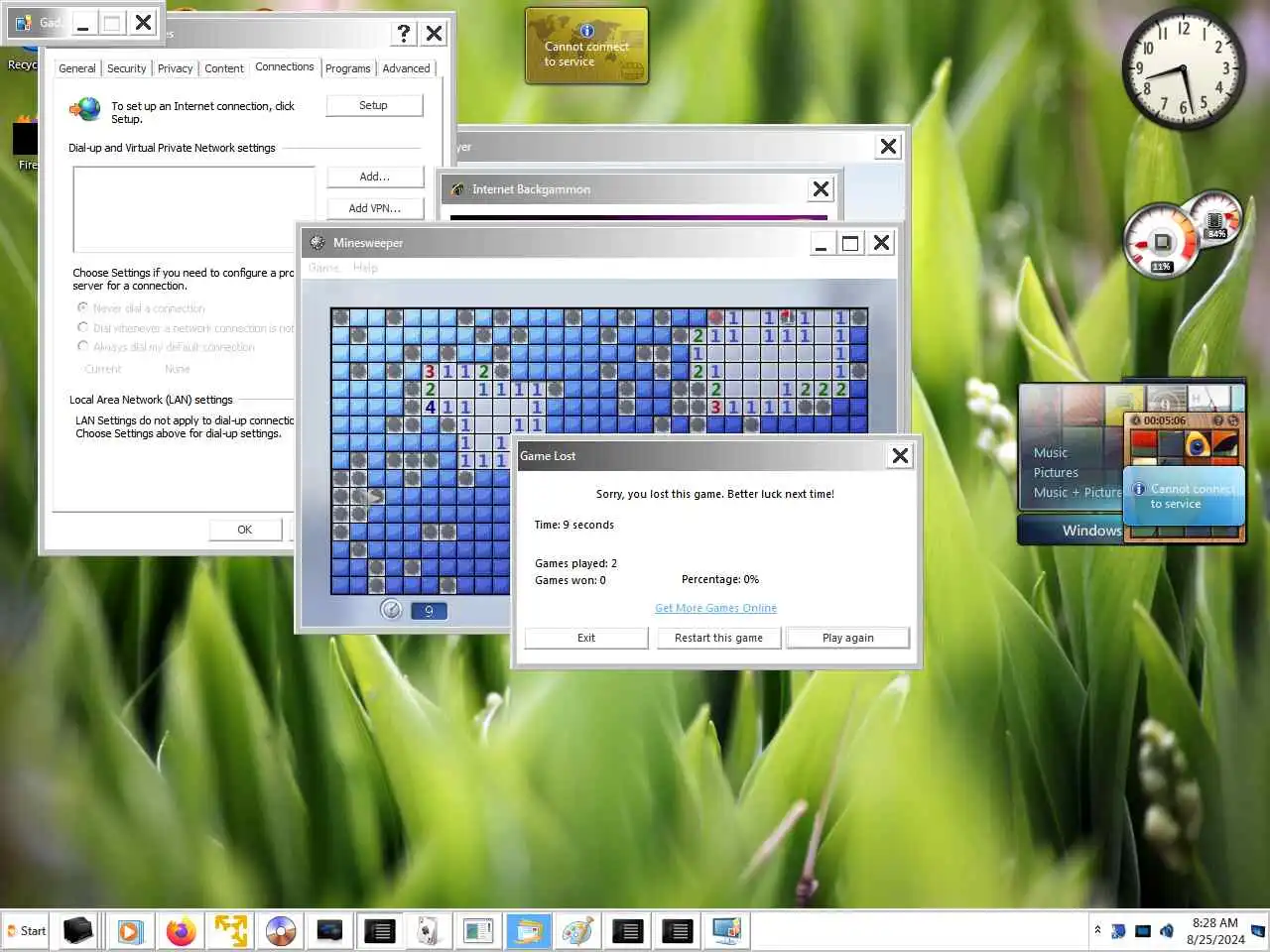Click the Minesweeper title bar icon

click(317, 243)
